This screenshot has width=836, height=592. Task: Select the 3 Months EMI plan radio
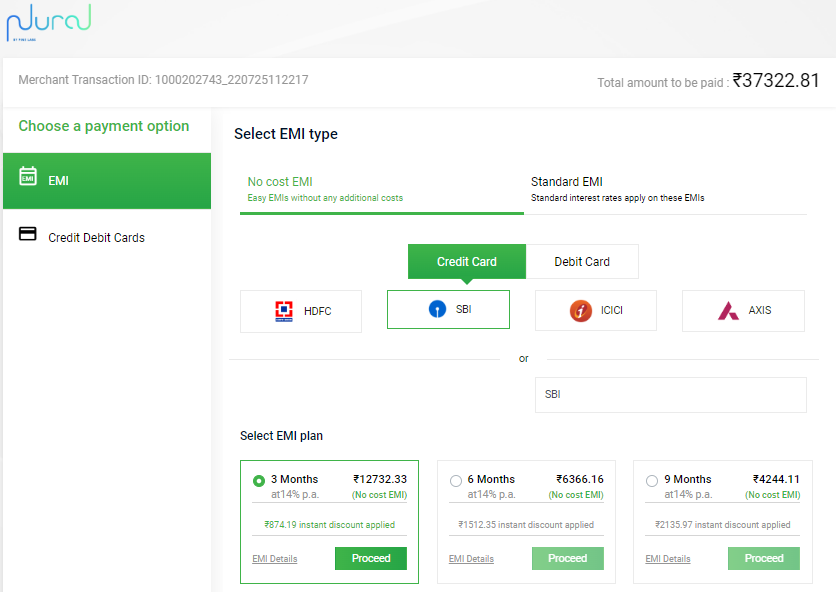pos(259,481)
